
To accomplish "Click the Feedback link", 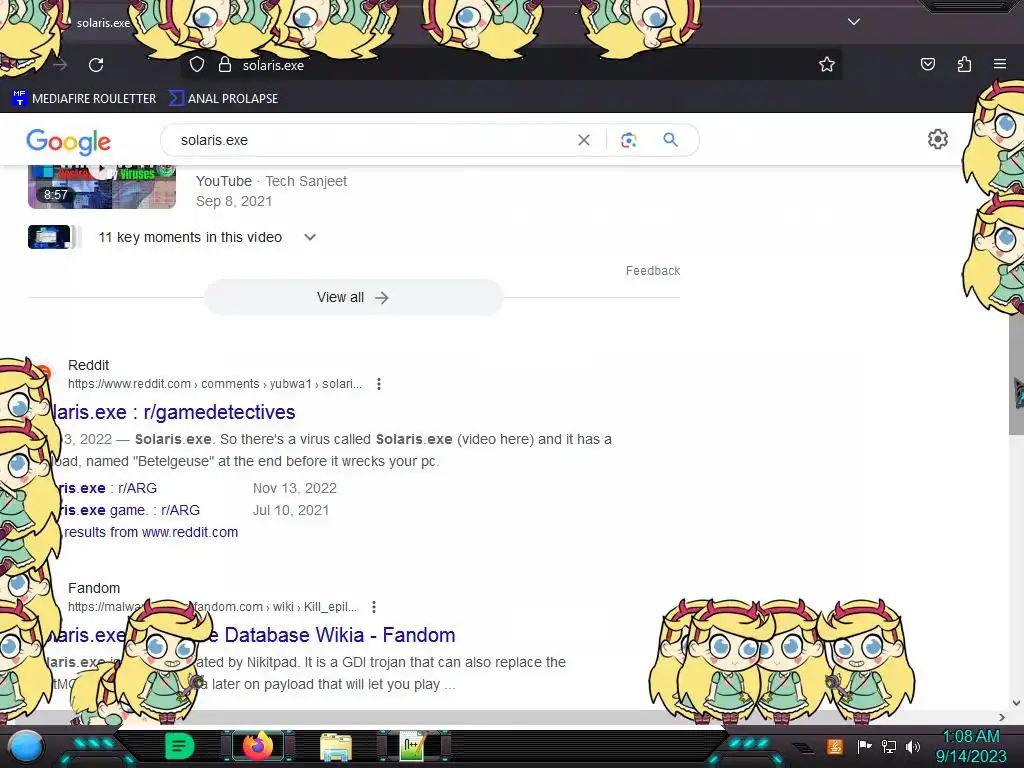I will click(652, 270).
